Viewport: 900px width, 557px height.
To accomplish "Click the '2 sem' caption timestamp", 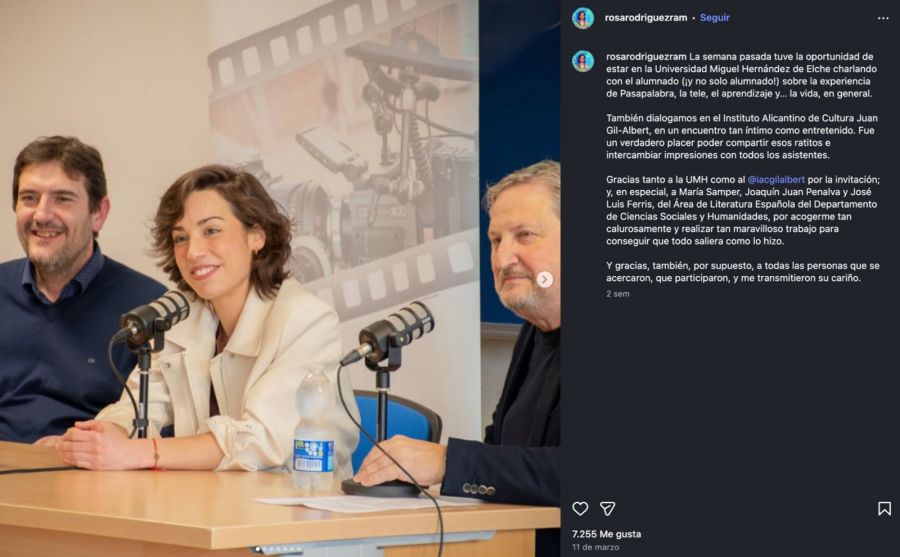I will [618, 294].
